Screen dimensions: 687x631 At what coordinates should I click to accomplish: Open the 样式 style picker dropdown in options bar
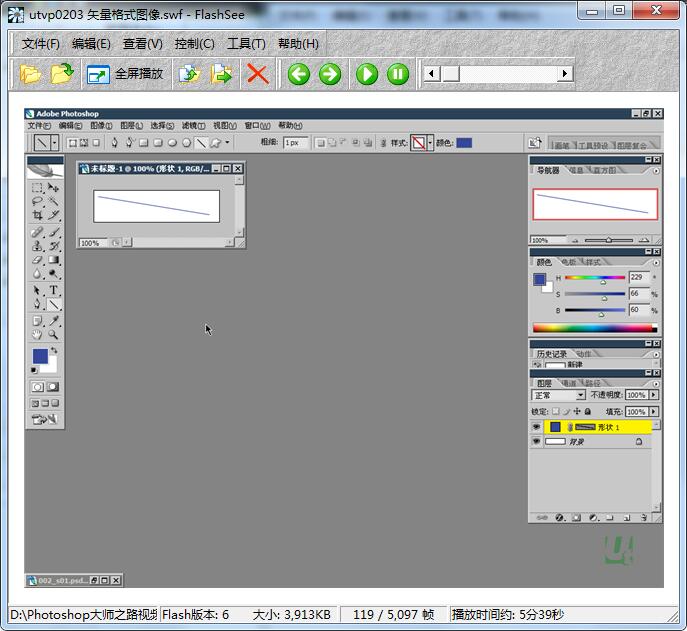coord(430,143)
